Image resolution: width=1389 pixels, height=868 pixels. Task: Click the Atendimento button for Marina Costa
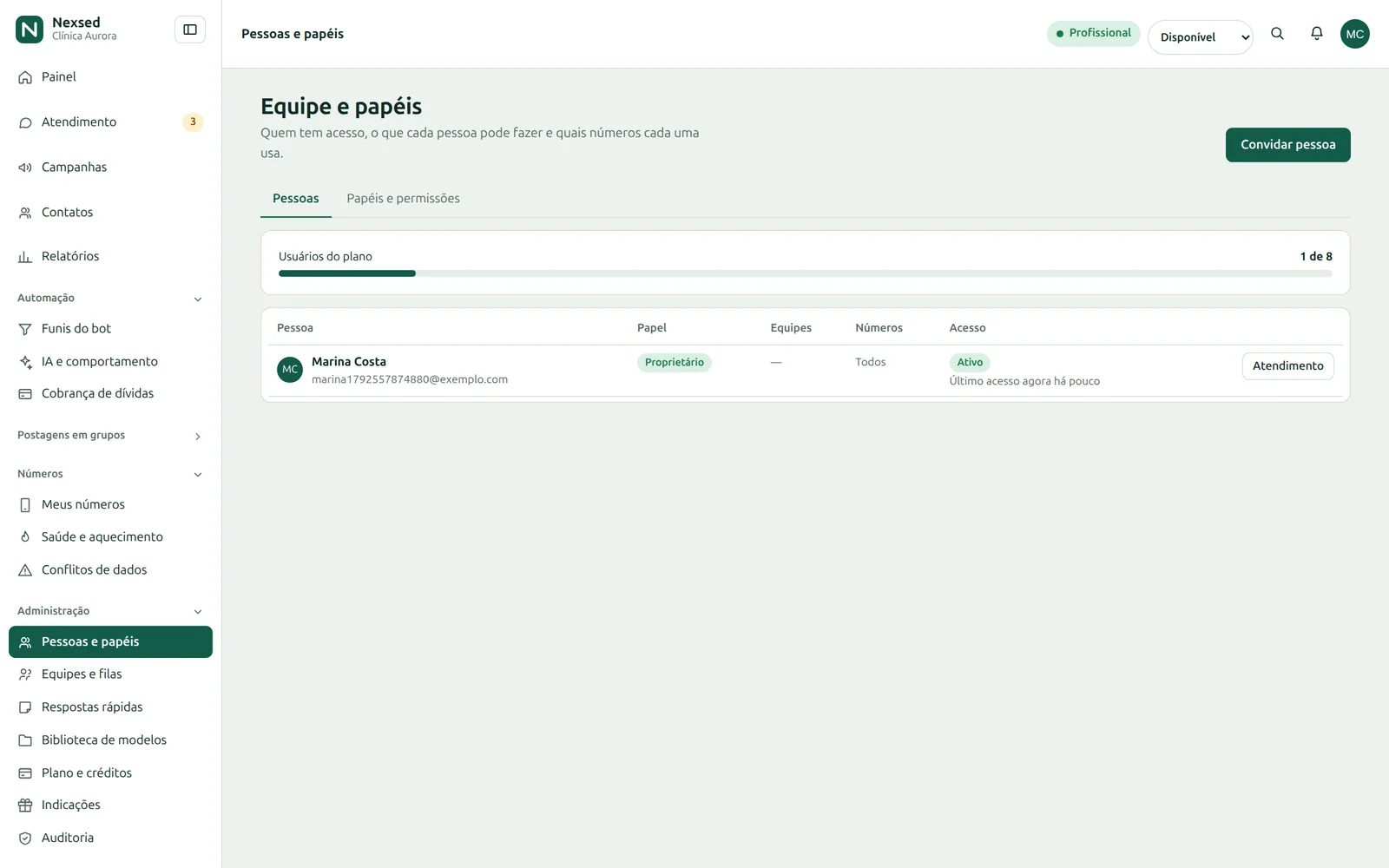click(1287, 366)
